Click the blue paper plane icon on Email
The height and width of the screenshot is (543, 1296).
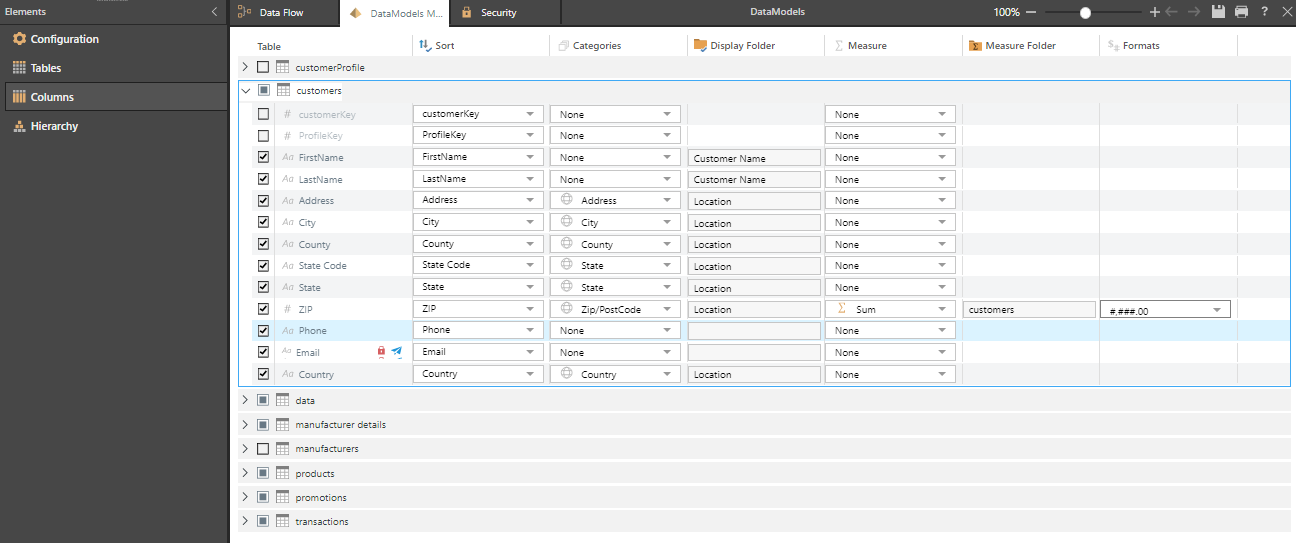[397, 351]
